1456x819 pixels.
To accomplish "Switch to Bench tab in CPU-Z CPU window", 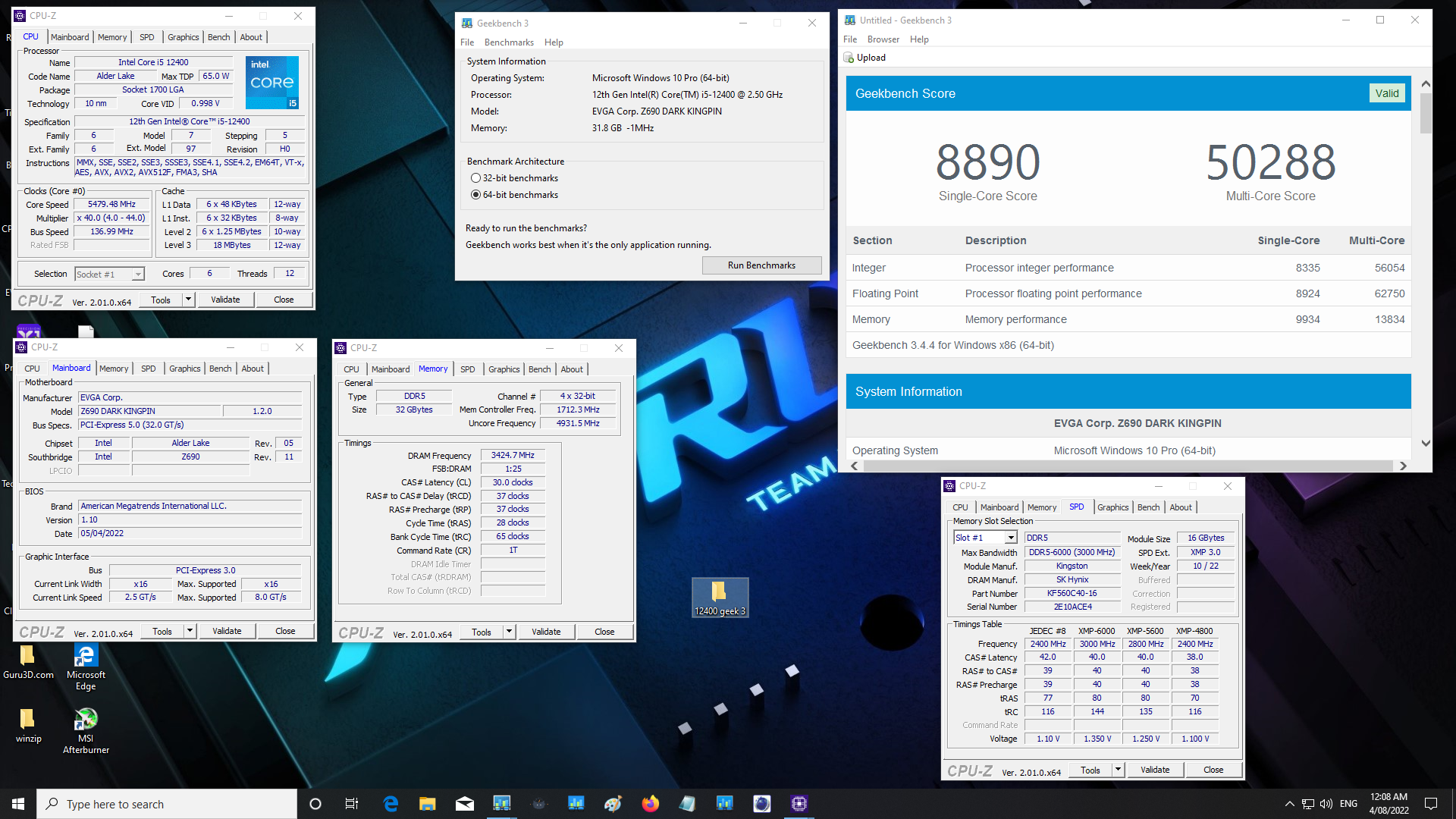I will (218, 37).
